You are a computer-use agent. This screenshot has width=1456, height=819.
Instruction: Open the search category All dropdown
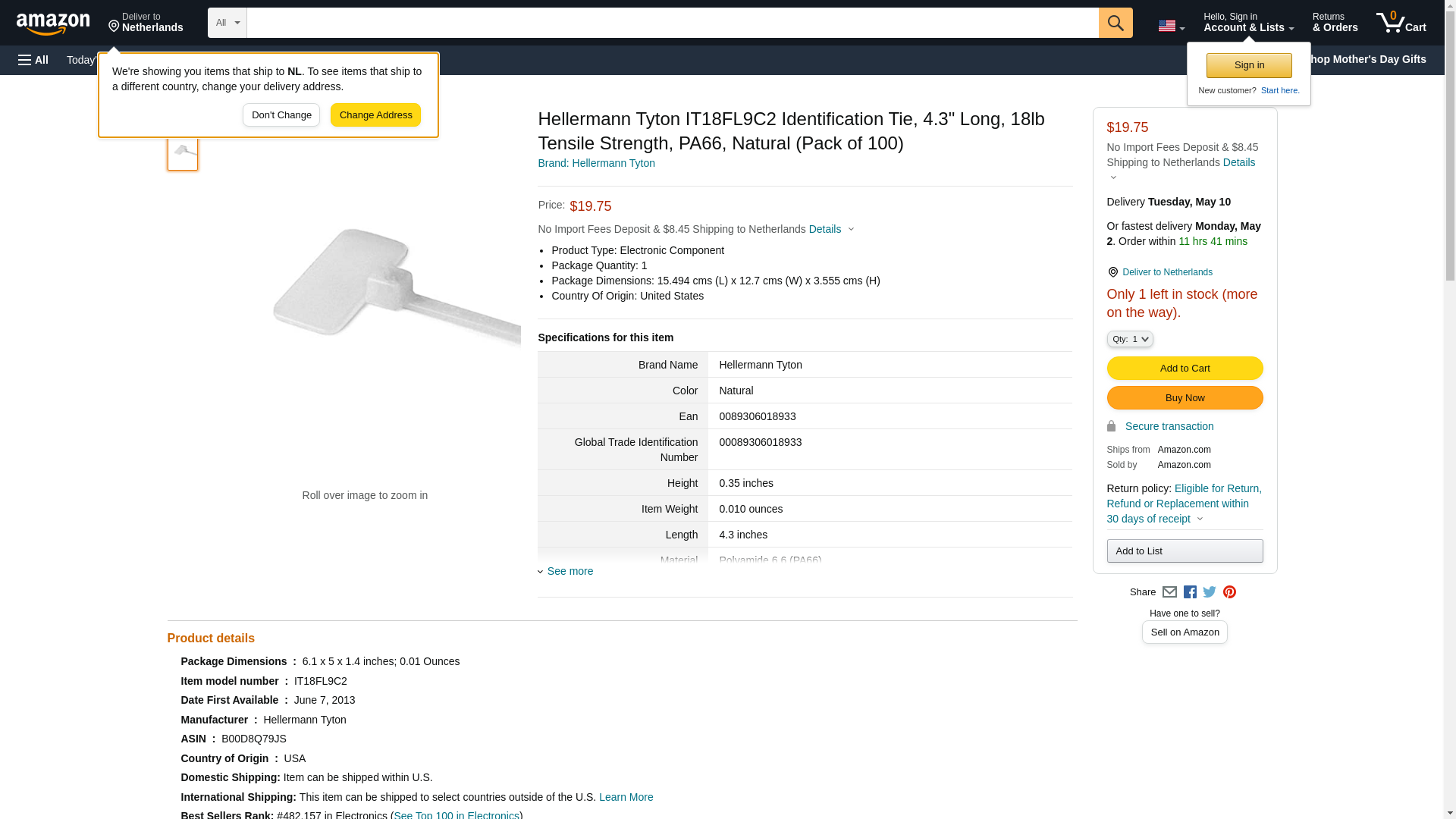pyautogui.click(x=227, y=23)
